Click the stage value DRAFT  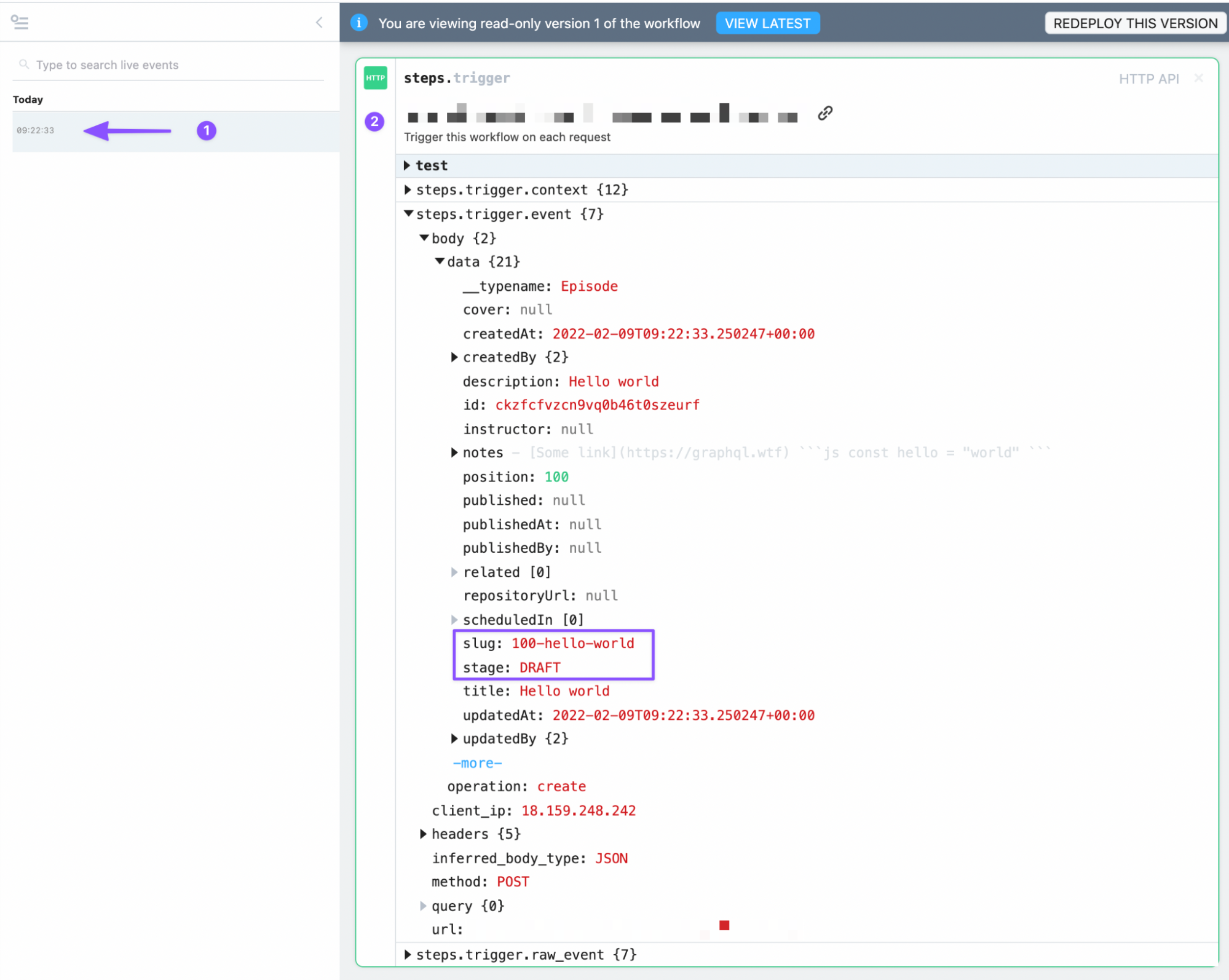[x=540, y=668]
